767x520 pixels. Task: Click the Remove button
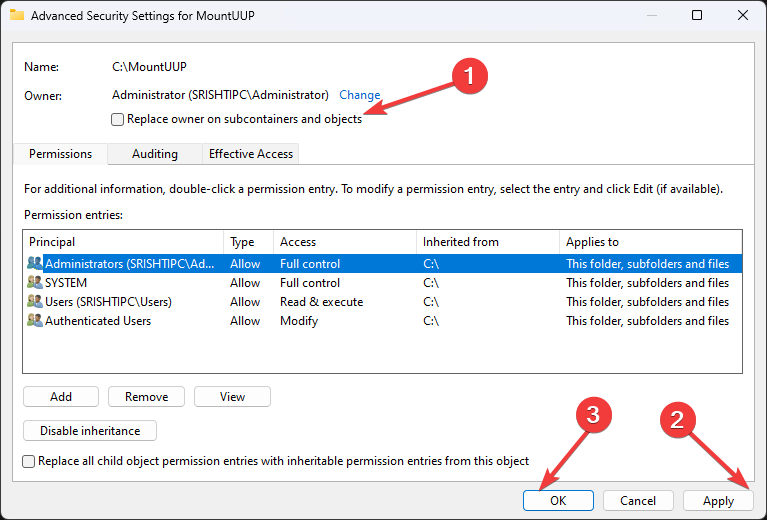click(x=146, y=397)
